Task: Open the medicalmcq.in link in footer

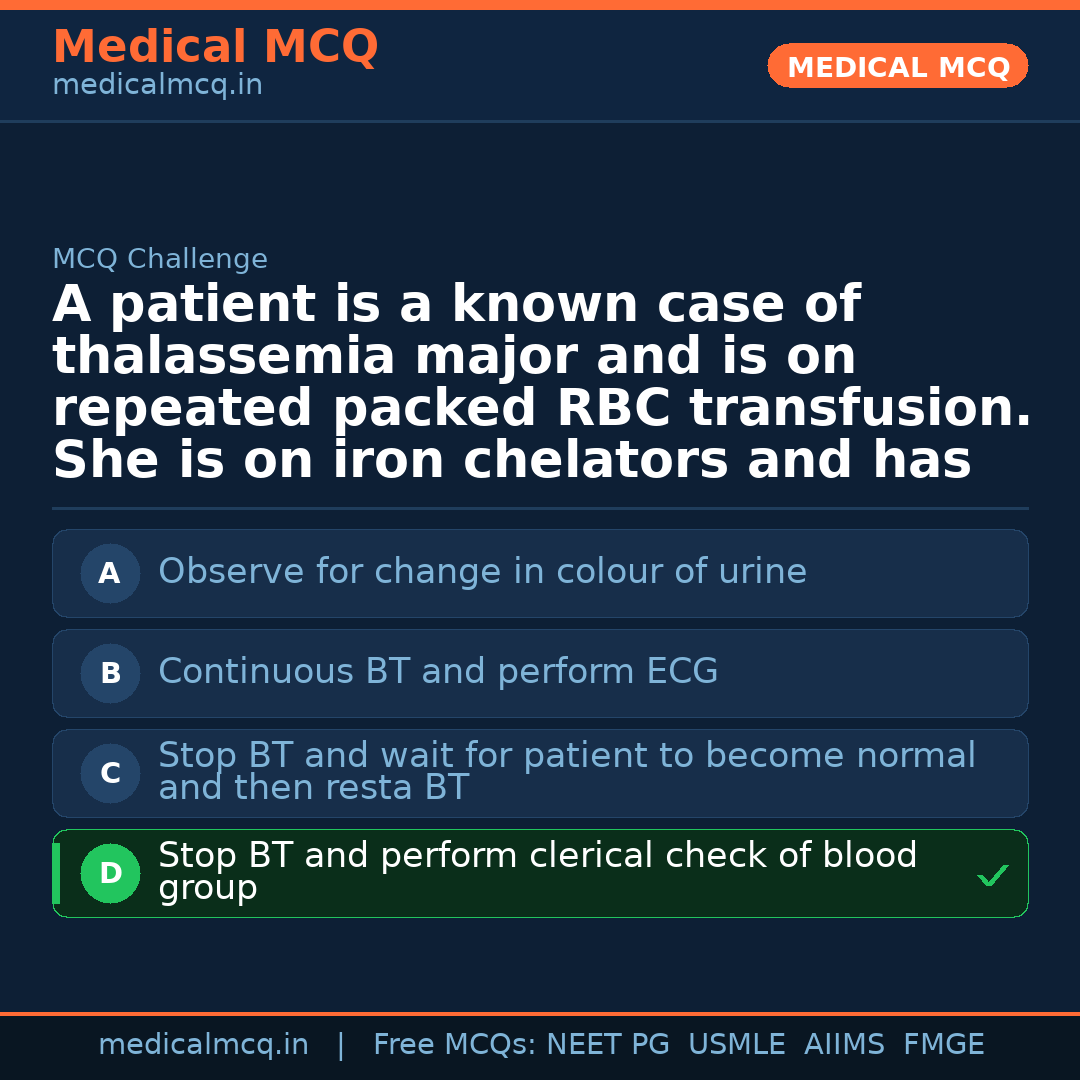Action: tap(203, 1045)
